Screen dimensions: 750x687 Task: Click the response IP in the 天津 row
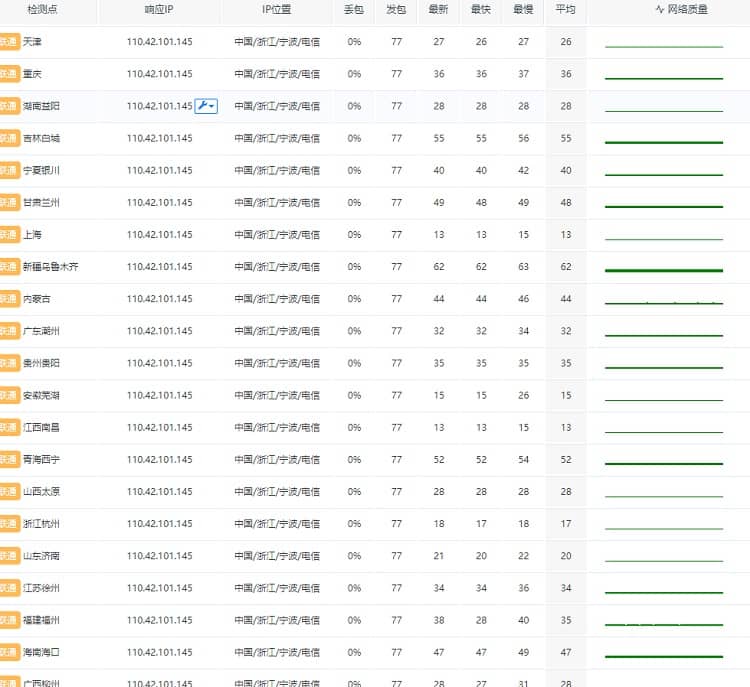coord(160,42)
